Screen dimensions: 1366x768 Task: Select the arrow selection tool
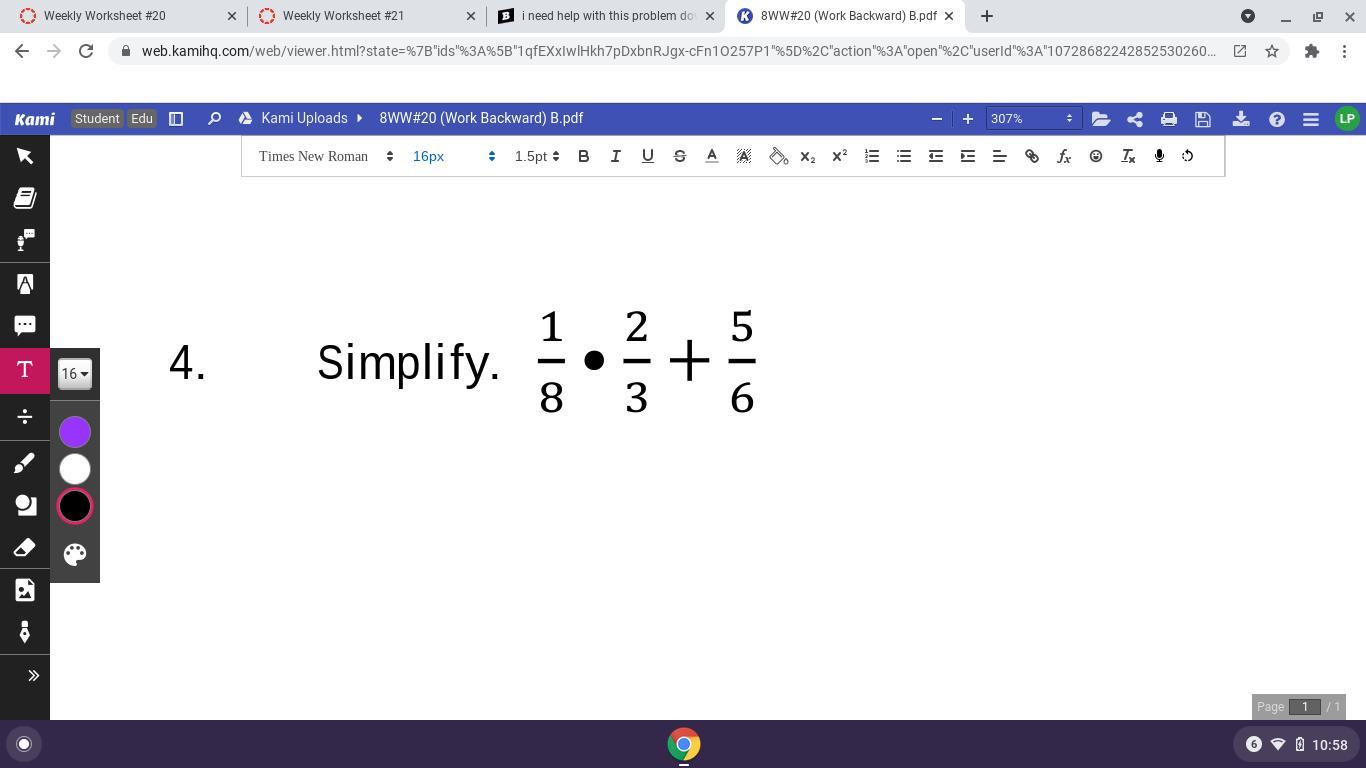[25, 156]
